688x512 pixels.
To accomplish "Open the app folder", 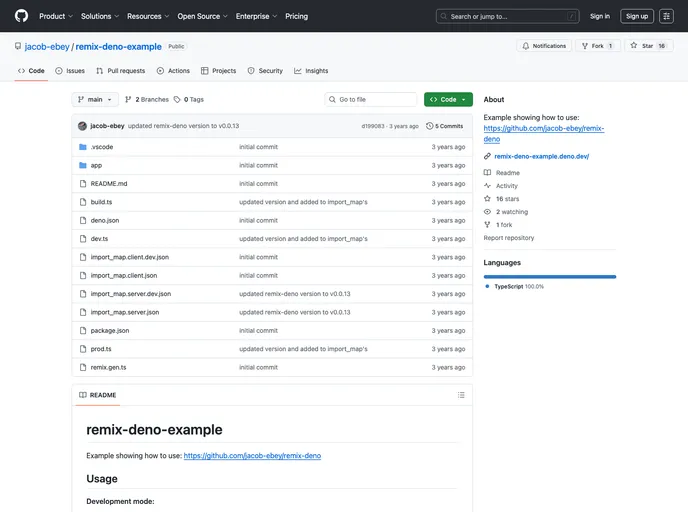I will tap(96, 165).
